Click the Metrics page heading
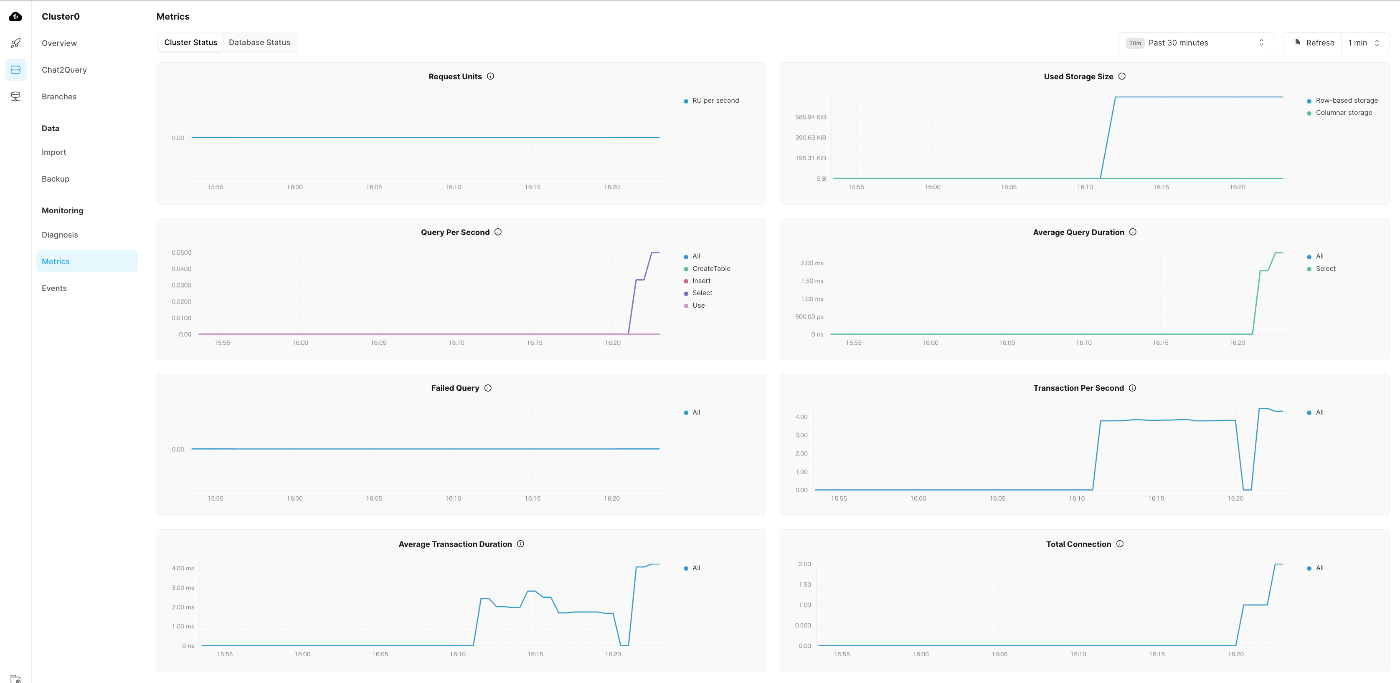 pos(173,16)
